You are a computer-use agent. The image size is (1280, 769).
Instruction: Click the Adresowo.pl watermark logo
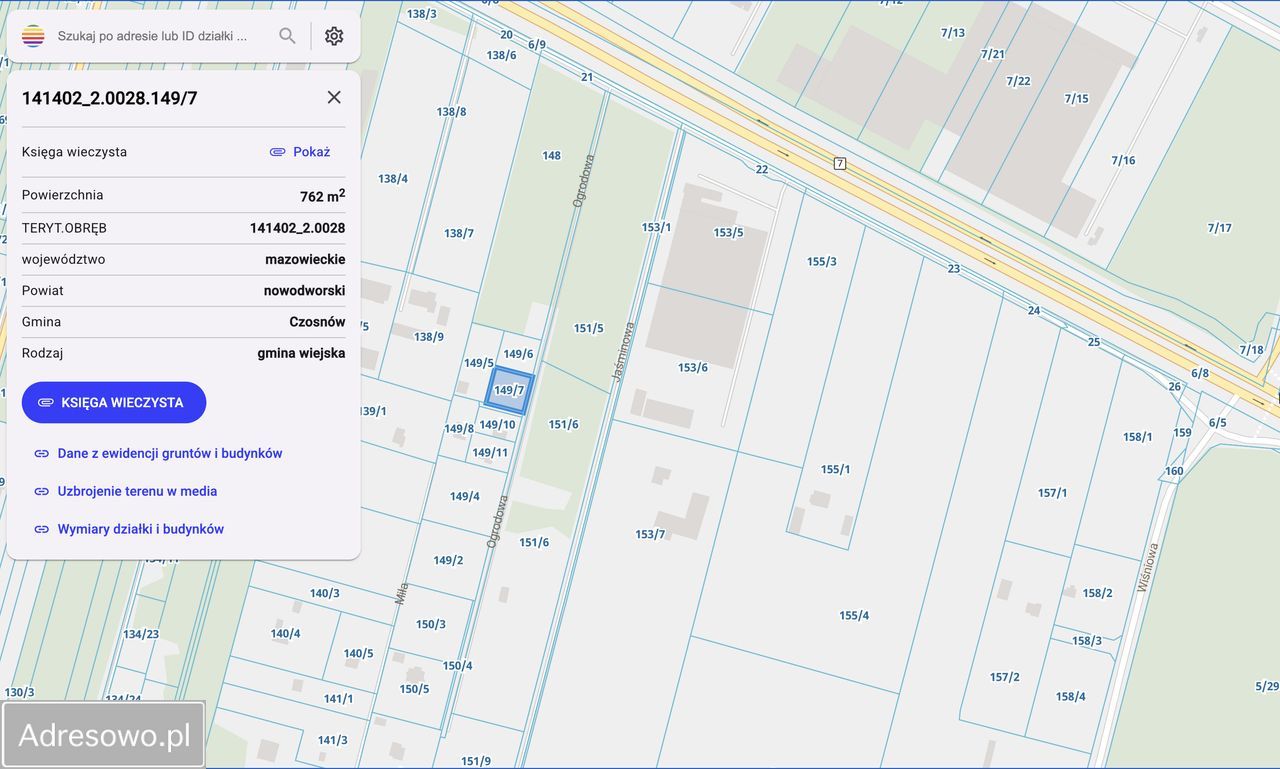tap(104, 735)
